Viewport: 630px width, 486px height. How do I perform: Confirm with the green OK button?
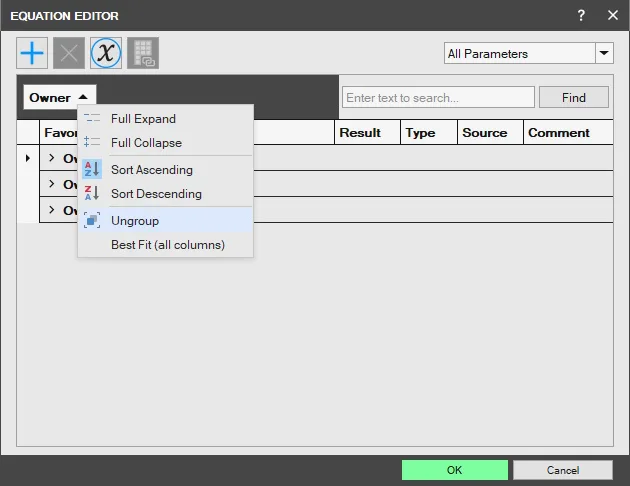[454, 470]
